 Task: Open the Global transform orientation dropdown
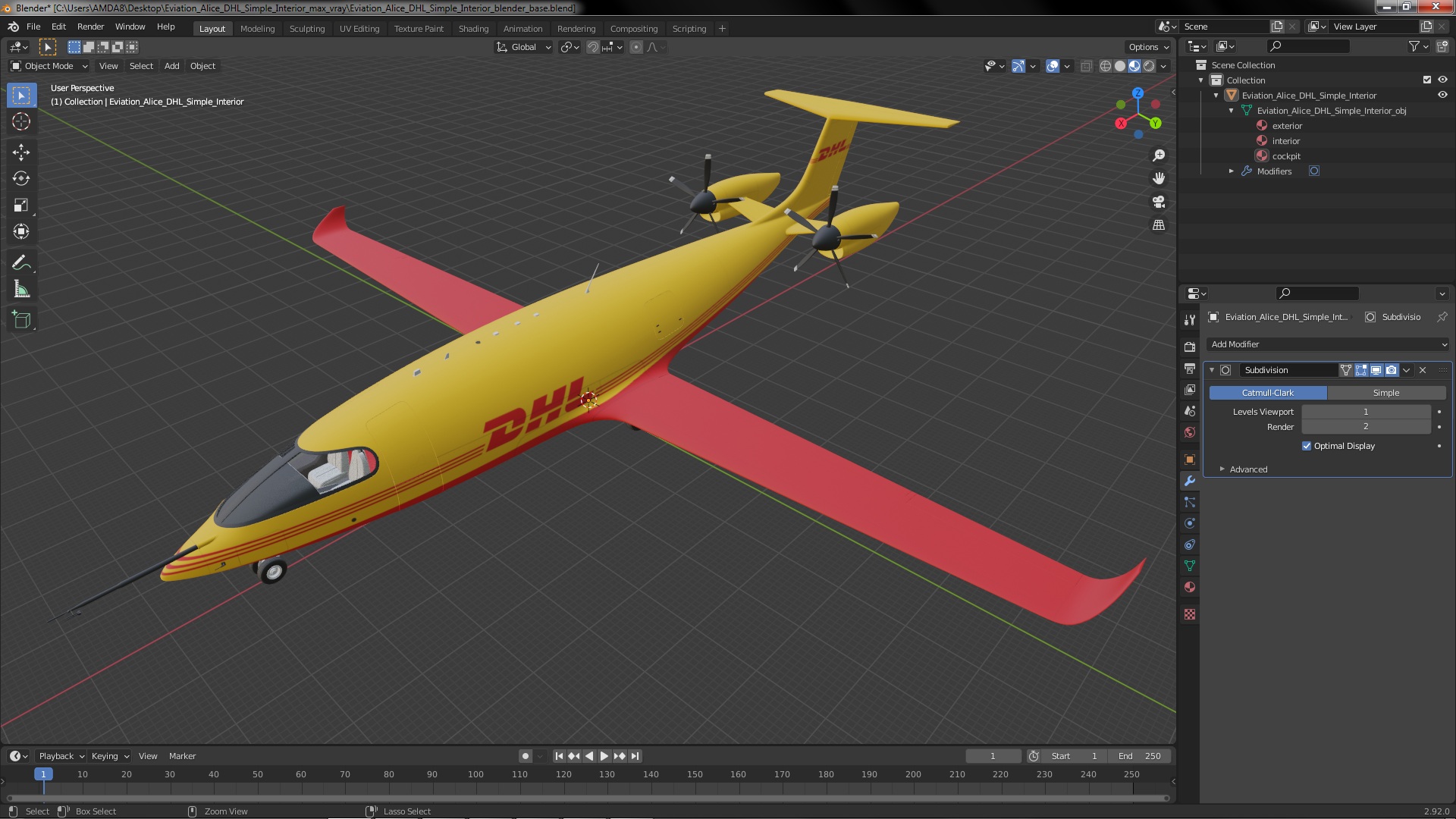(524, 47)
